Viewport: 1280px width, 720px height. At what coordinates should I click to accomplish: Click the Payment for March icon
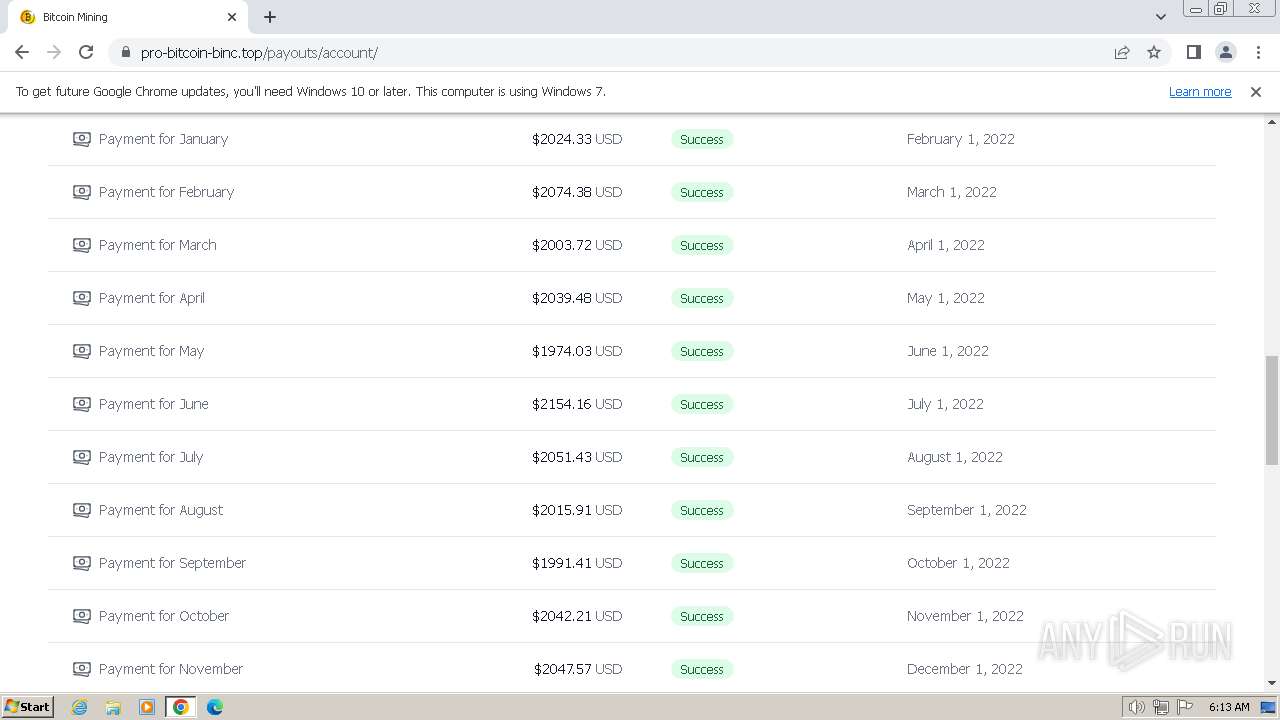[82, 245]
